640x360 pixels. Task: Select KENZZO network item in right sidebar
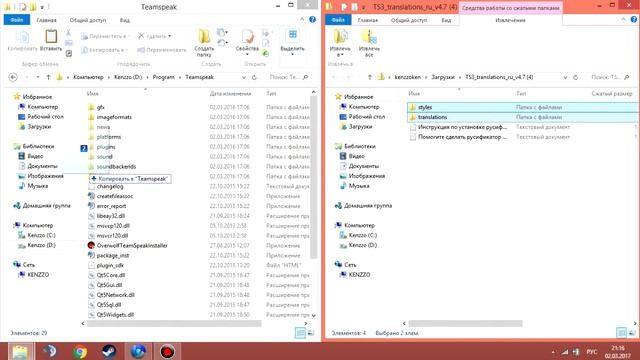point(359,275)
